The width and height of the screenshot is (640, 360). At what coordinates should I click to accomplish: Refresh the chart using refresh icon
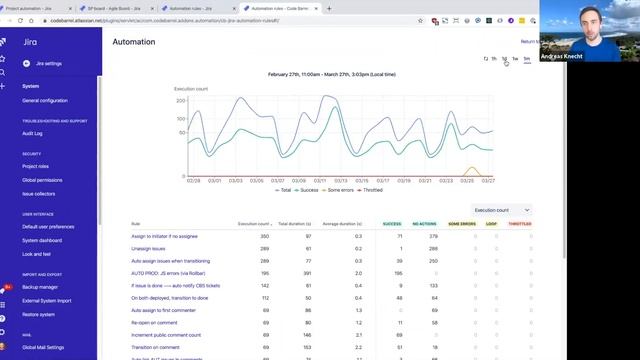(x=486, y=59)
